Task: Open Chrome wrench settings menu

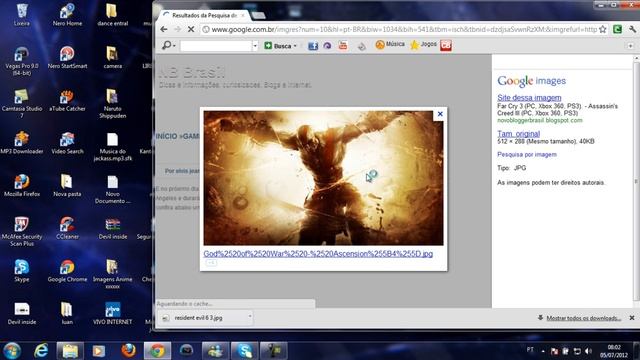Action: click(x=632, y=29)
